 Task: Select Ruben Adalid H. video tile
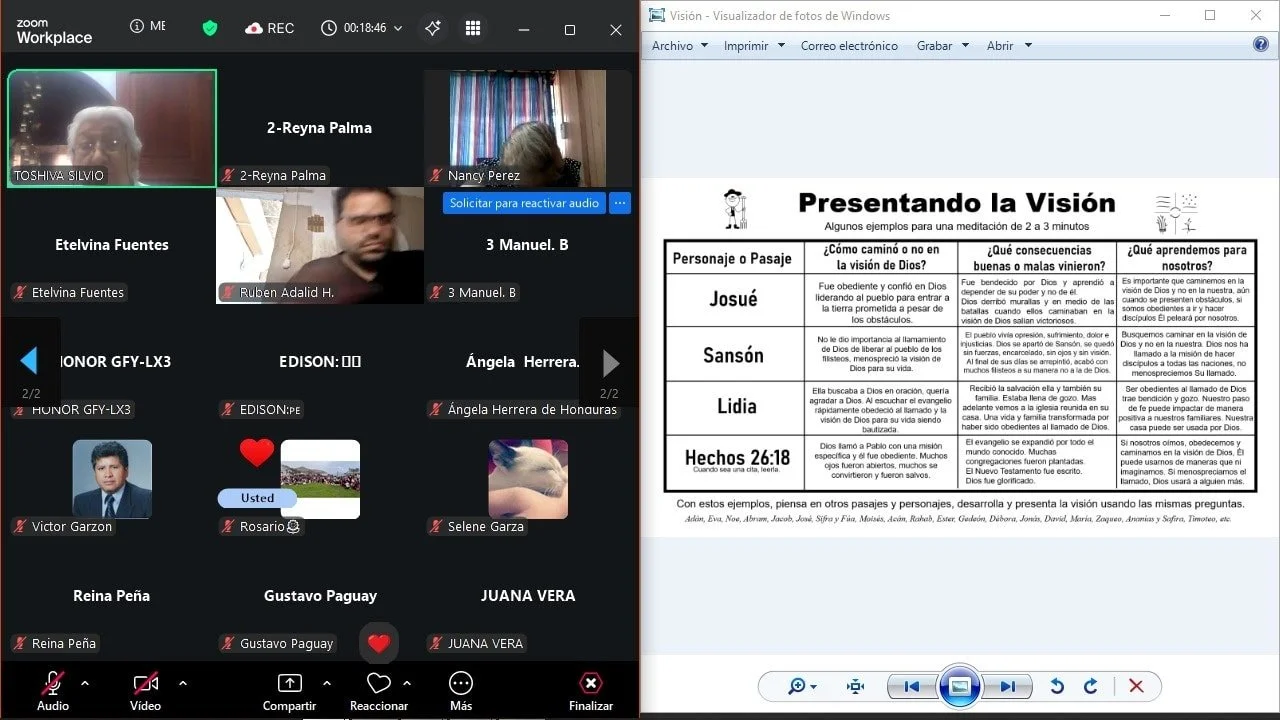tap(320, 245)
